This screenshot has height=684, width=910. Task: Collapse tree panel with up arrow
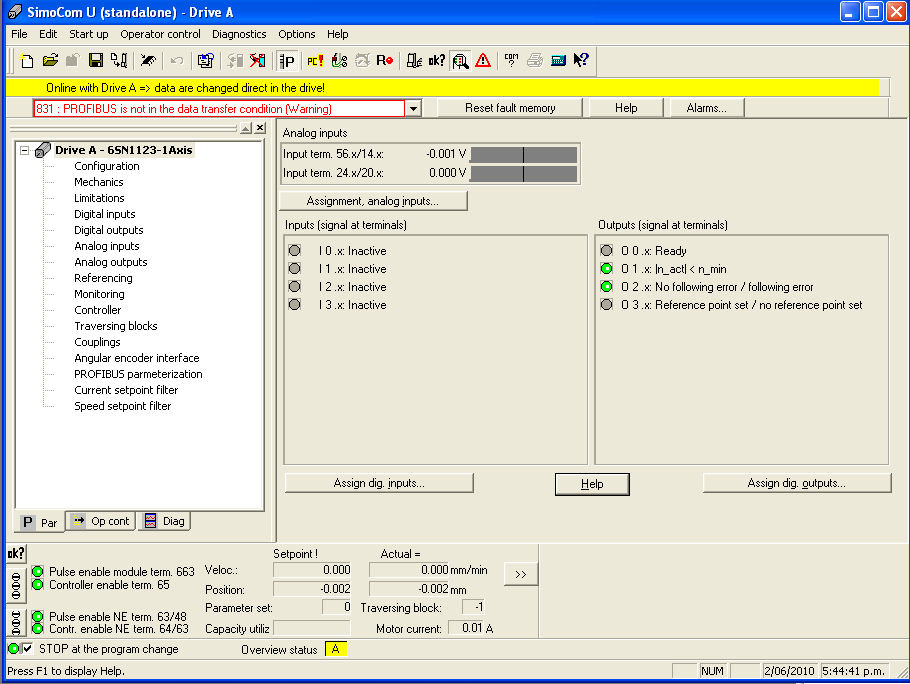246,128
